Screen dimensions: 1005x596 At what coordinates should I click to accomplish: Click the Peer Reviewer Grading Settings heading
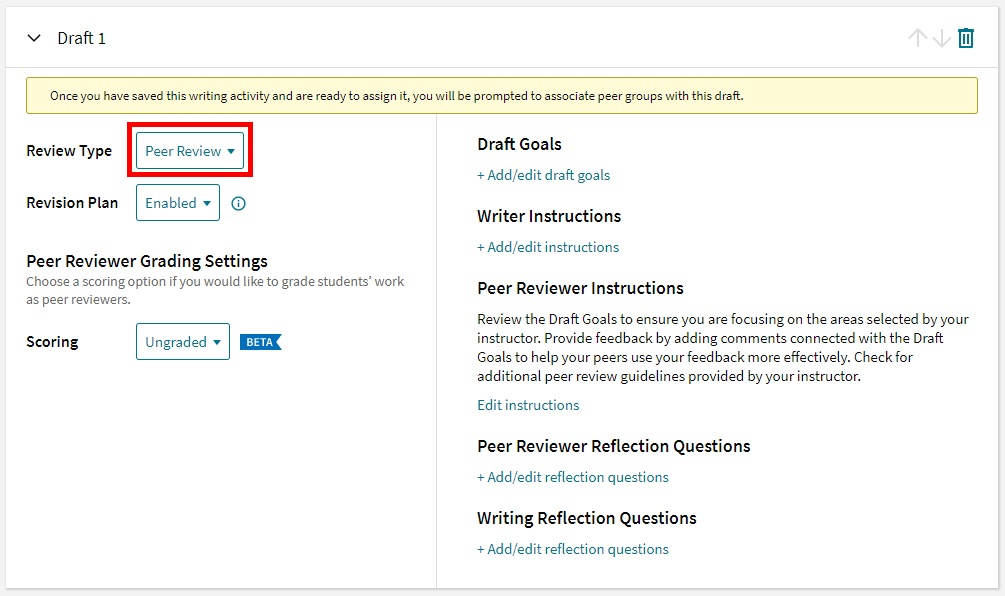[x=147, y=260]
